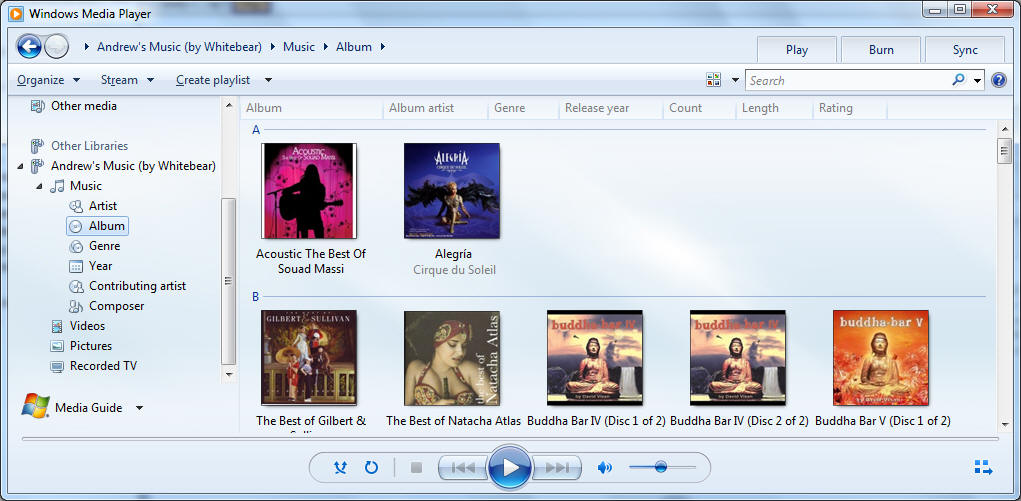Screen dimensions: 1021x501
Task: Click the magnifier search icon
Action: (x=958, y=80)
